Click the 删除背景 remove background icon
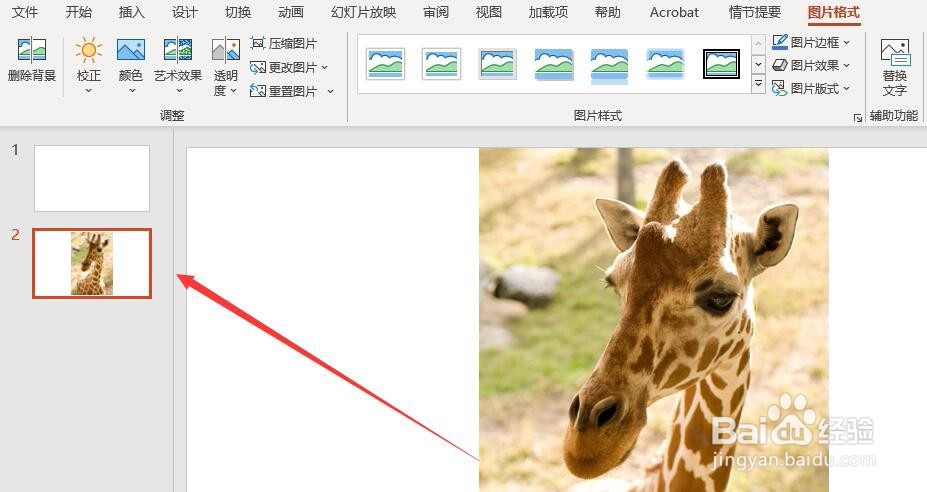This screenshot has height=492, width=927. point(31,60)
